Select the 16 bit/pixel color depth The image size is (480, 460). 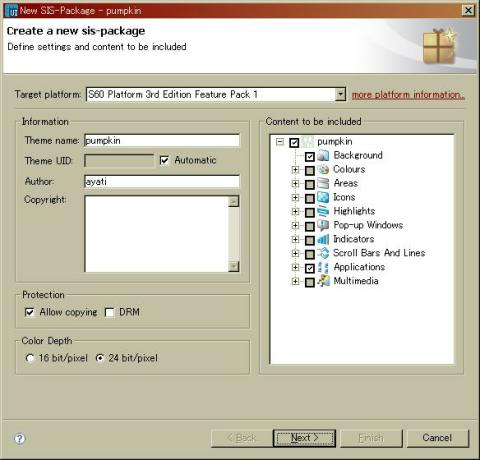coord(30,358)
